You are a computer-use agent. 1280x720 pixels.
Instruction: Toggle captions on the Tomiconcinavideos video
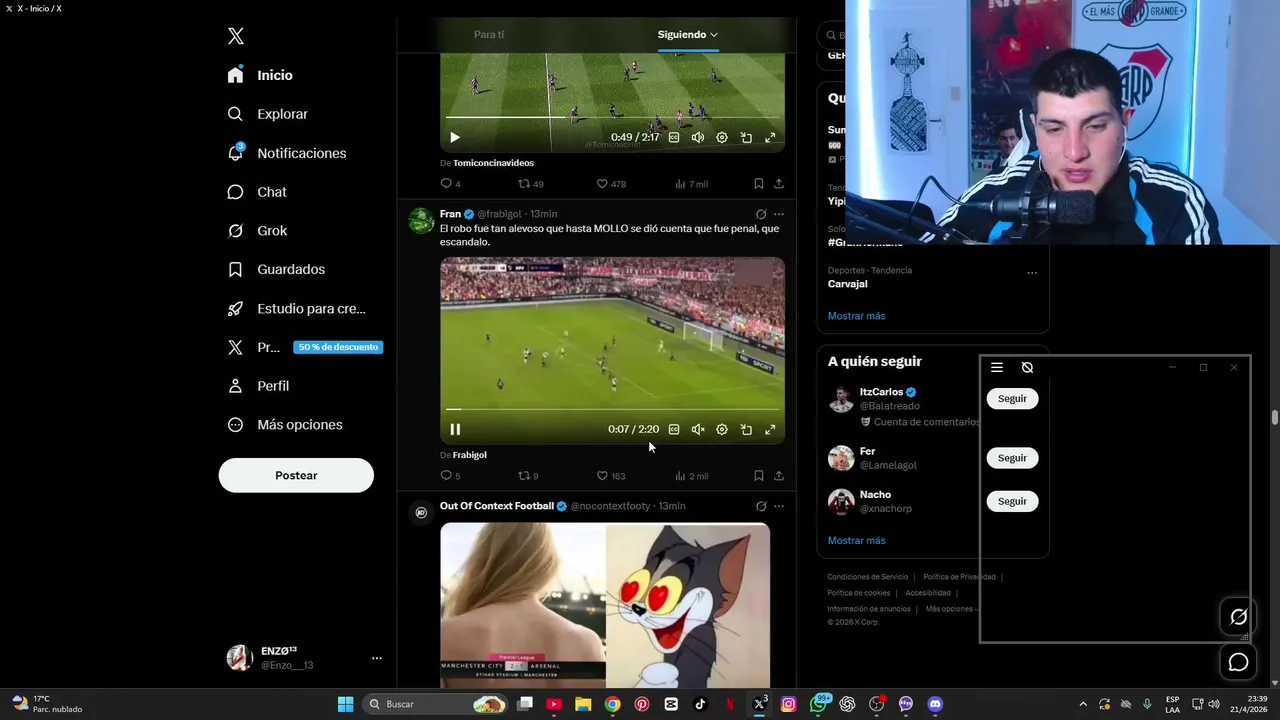coord(674,137)
